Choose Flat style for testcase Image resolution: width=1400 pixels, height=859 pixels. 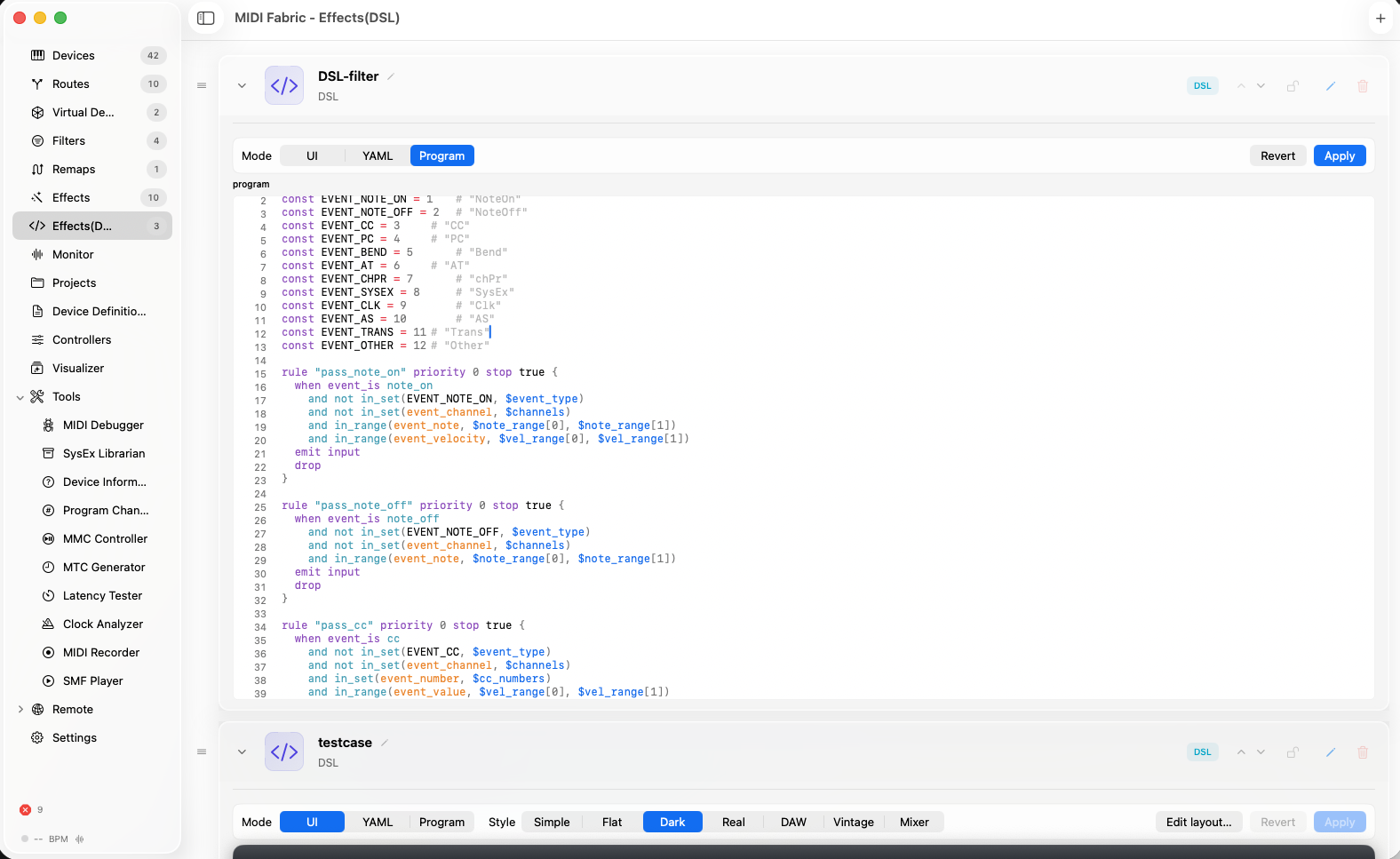tap(612, 822)
